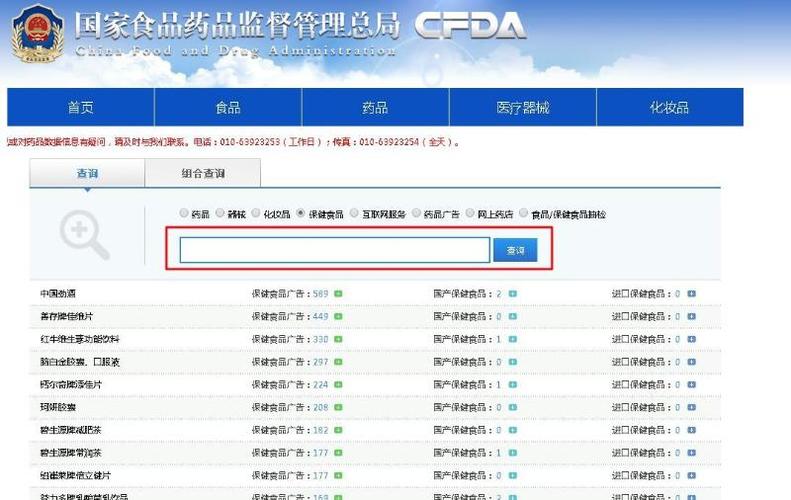Image resolution: width=791 pixels, height=500 pixels.
Task: Expand 国产保健食品 plus in 纽崔莱牌倍立健片 row
Action: click(x=513, y=475)
